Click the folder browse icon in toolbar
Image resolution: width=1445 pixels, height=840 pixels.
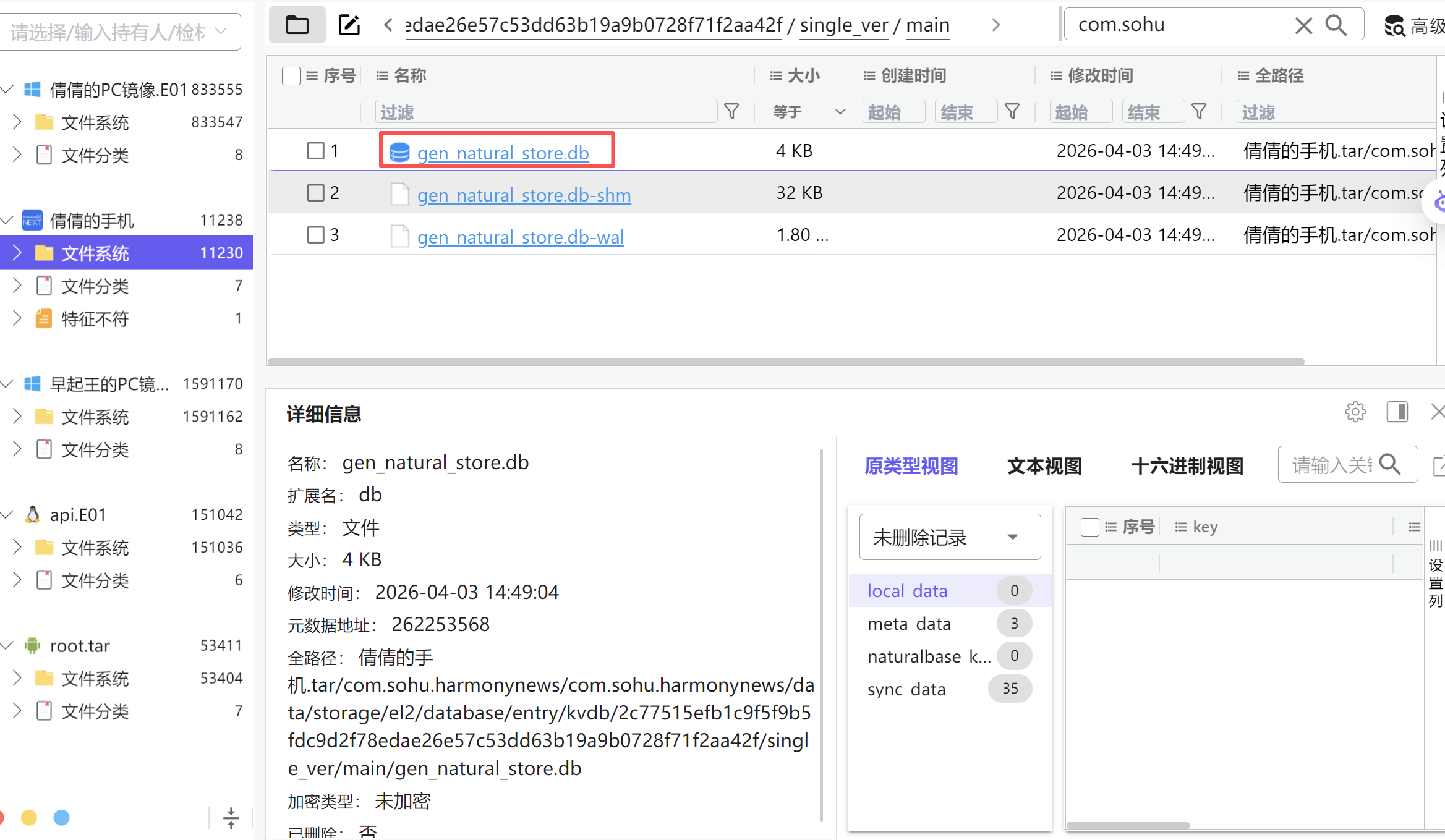coord(297,25)
